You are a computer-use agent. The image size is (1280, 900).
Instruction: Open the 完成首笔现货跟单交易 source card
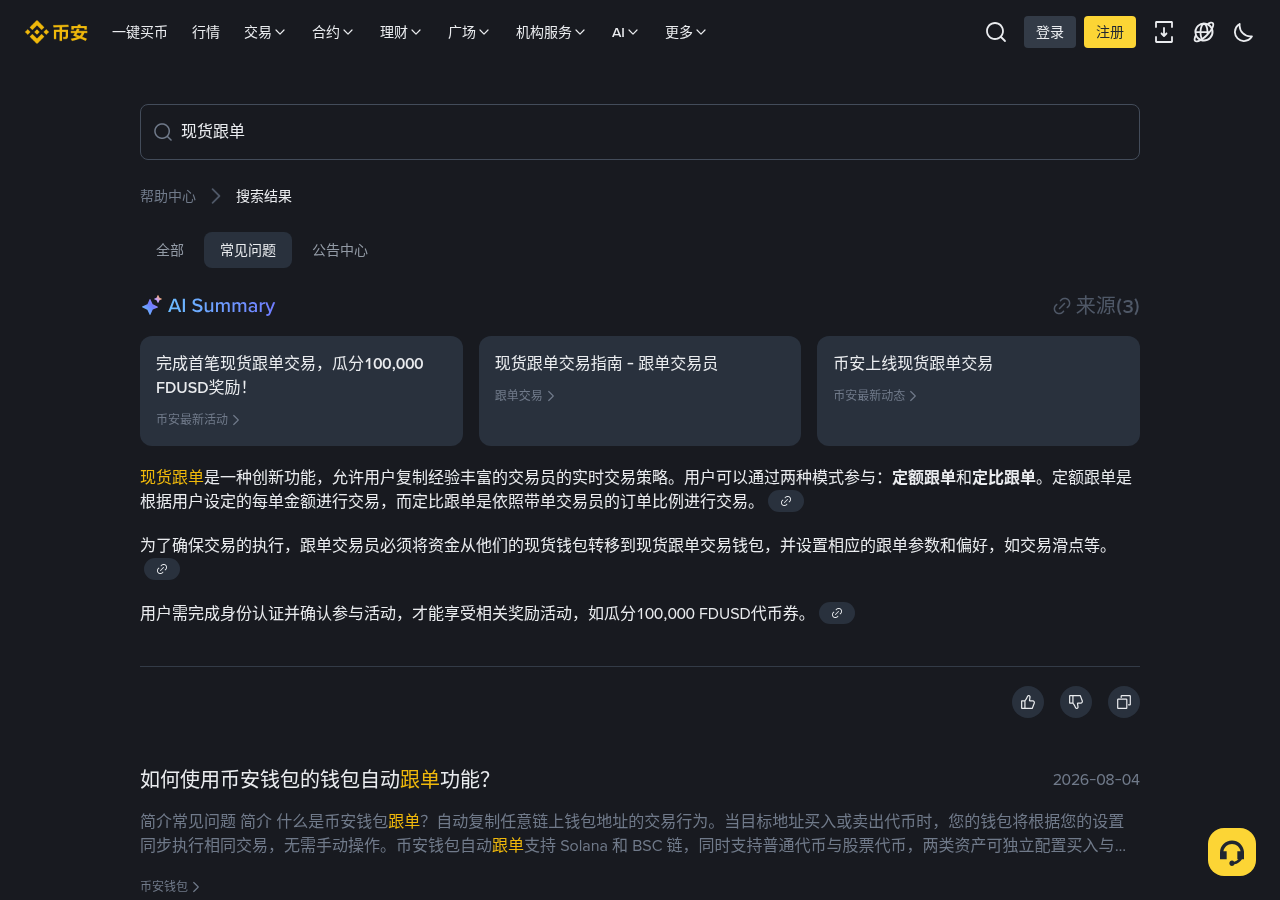[301, 391]
